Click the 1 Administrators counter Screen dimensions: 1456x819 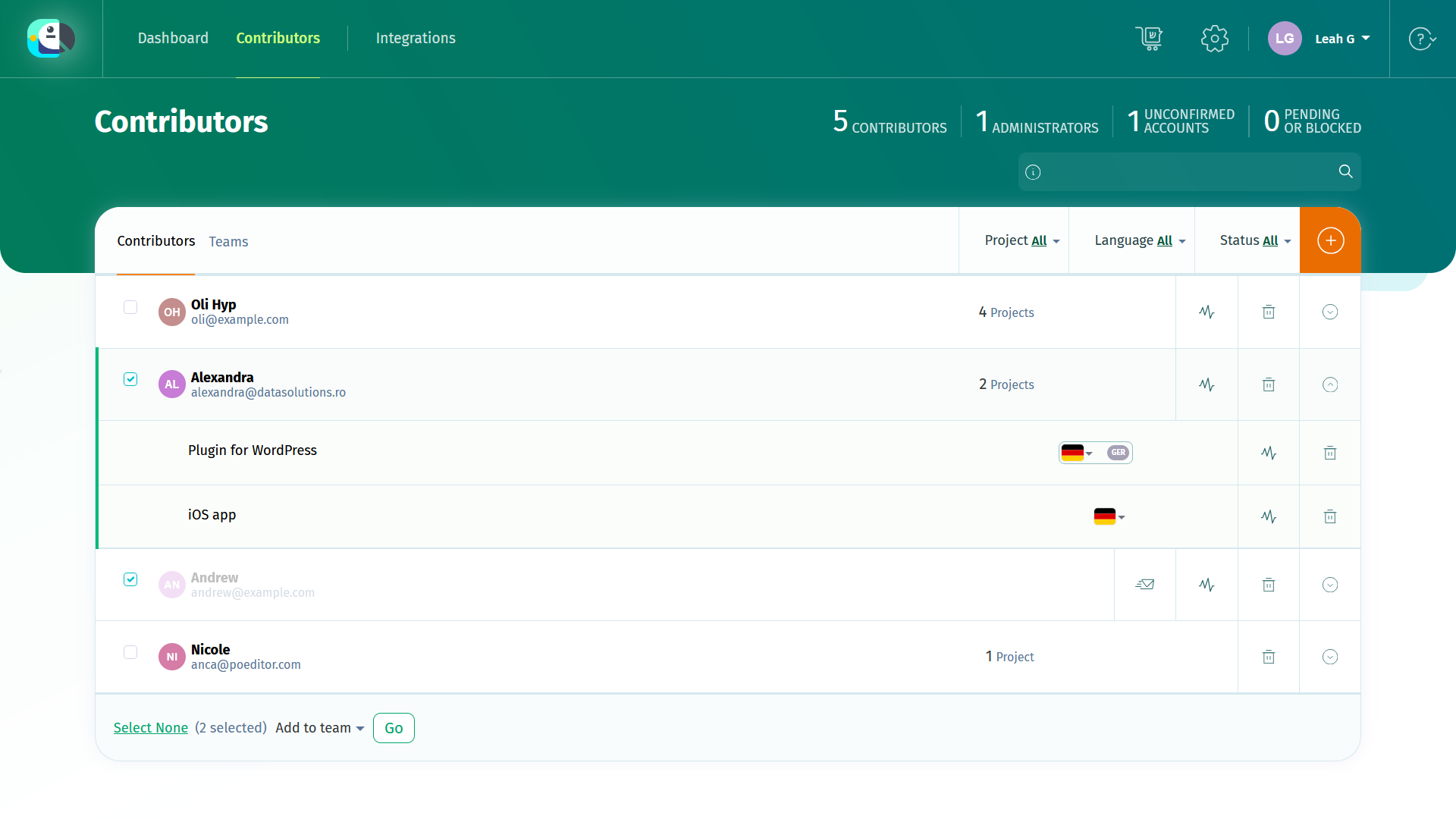tap(1037, 121)
